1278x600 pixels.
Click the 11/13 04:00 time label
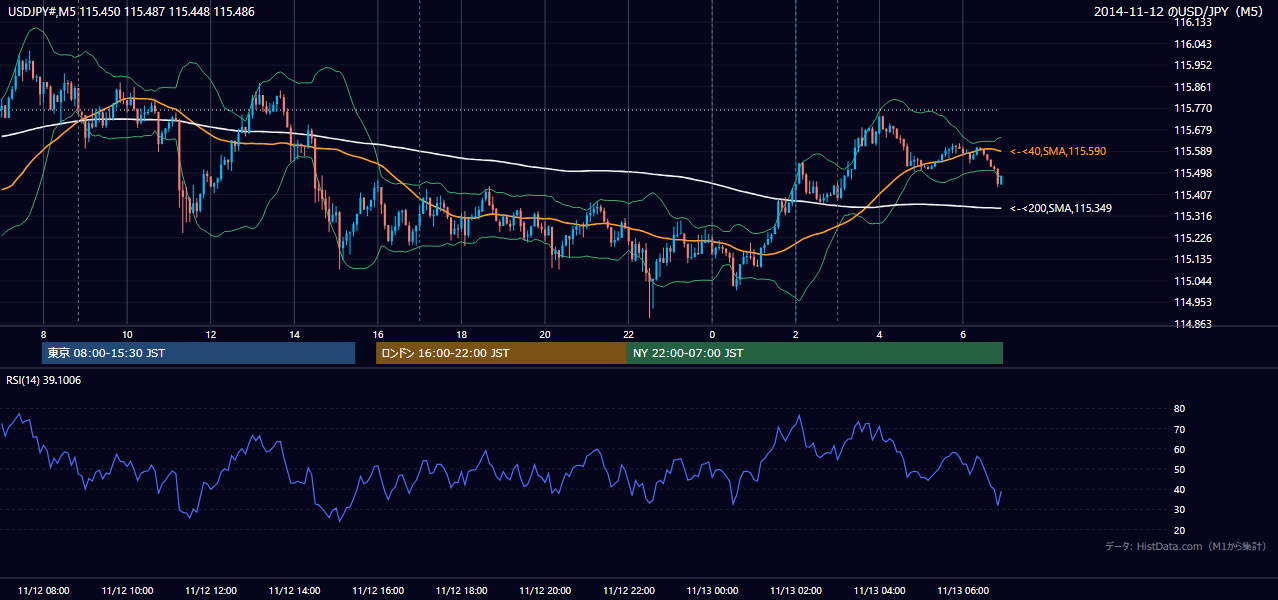pyautogui.click(x=879, y=591)
